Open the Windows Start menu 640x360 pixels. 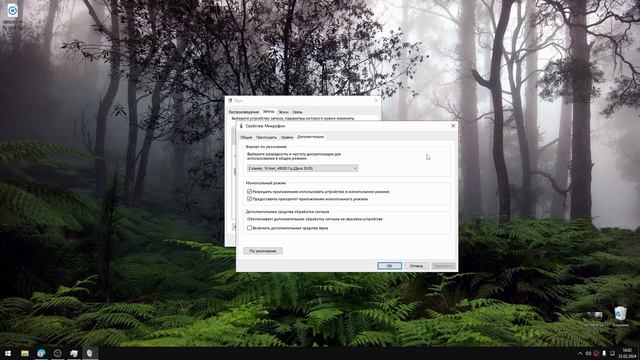pyautogui.click(x=8, y=353)
